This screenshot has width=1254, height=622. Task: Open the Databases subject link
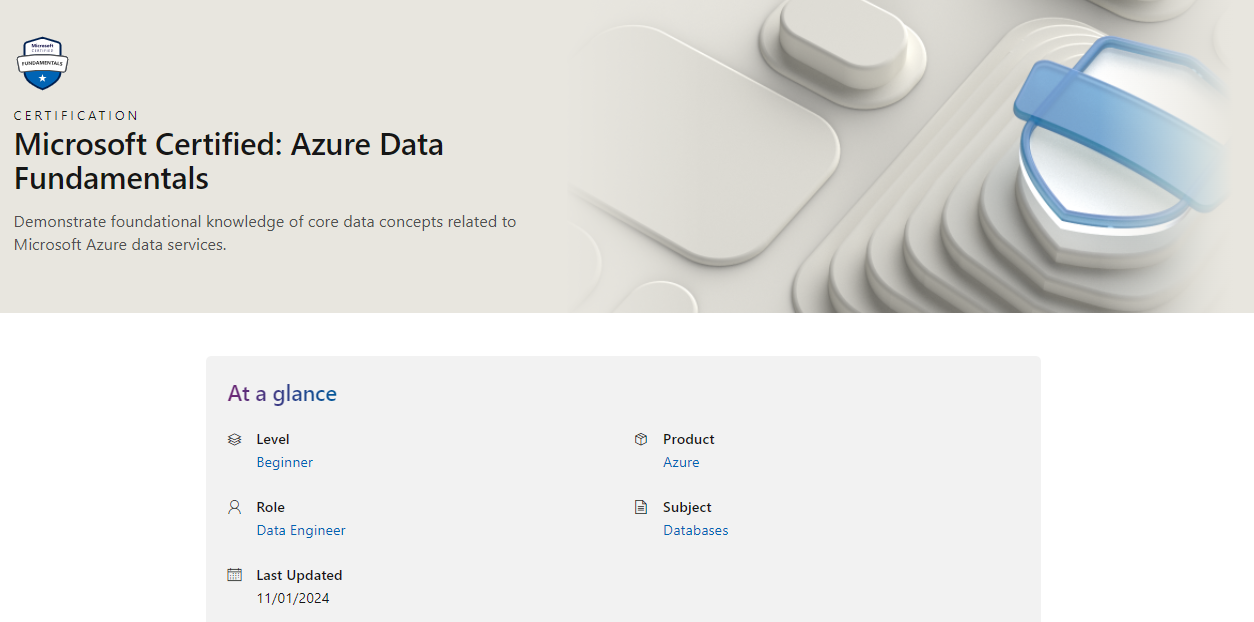[x=696, y=530]
